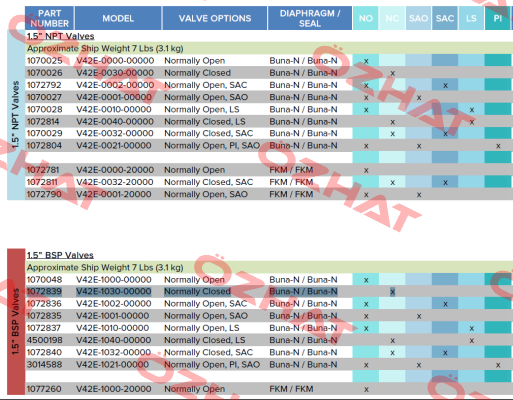The image size is (513, 400).
Task: Click the LS x mark for 4500198
Action: (x=471, y=341)
